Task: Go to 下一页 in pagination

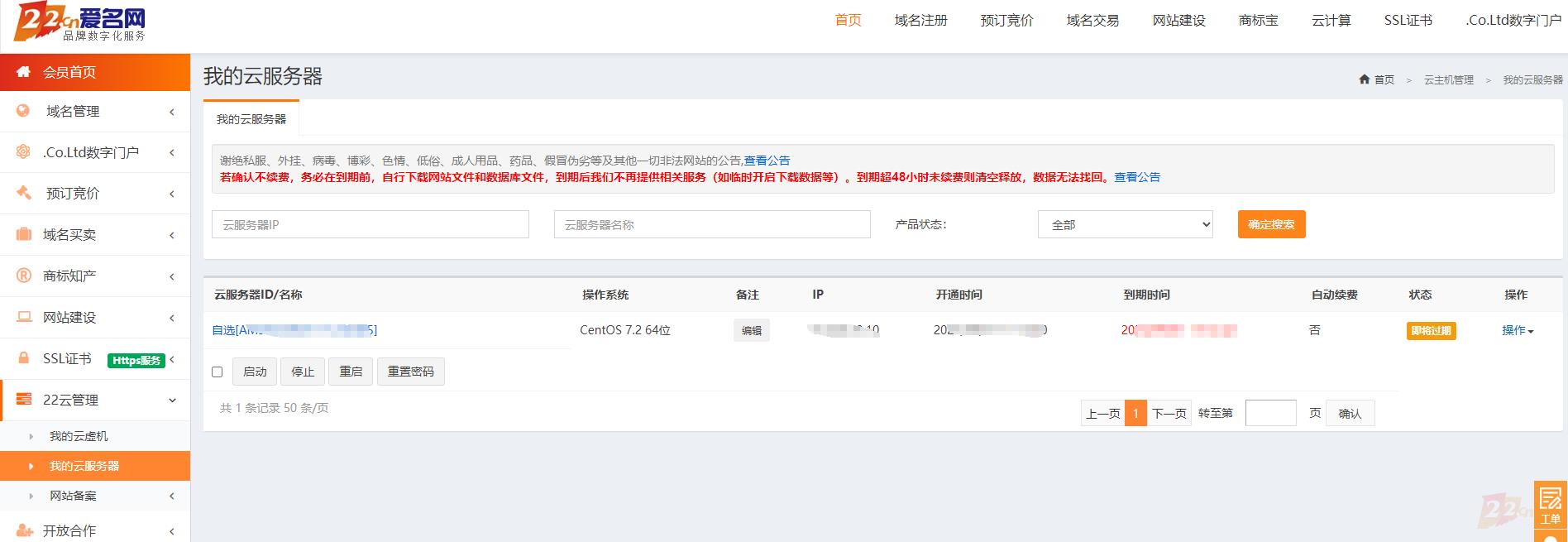Action: 1169,413
